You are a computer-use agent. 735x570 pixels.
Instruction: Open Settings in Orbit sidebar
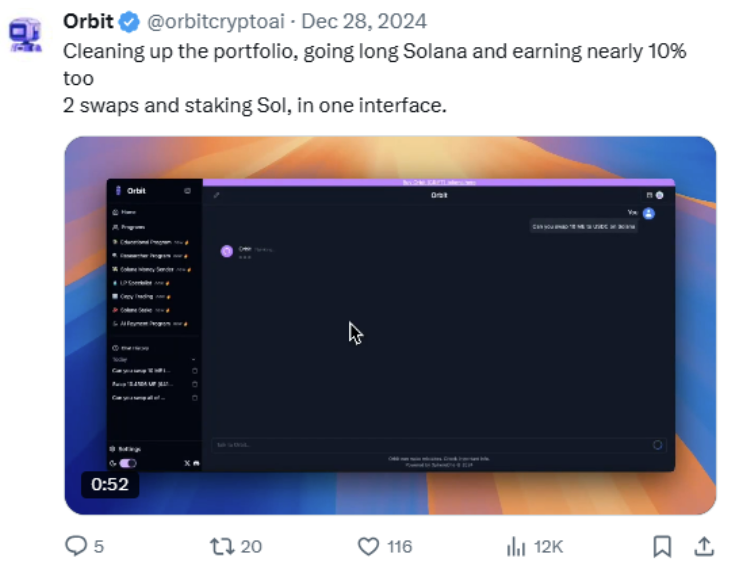[x=126, y=449]
